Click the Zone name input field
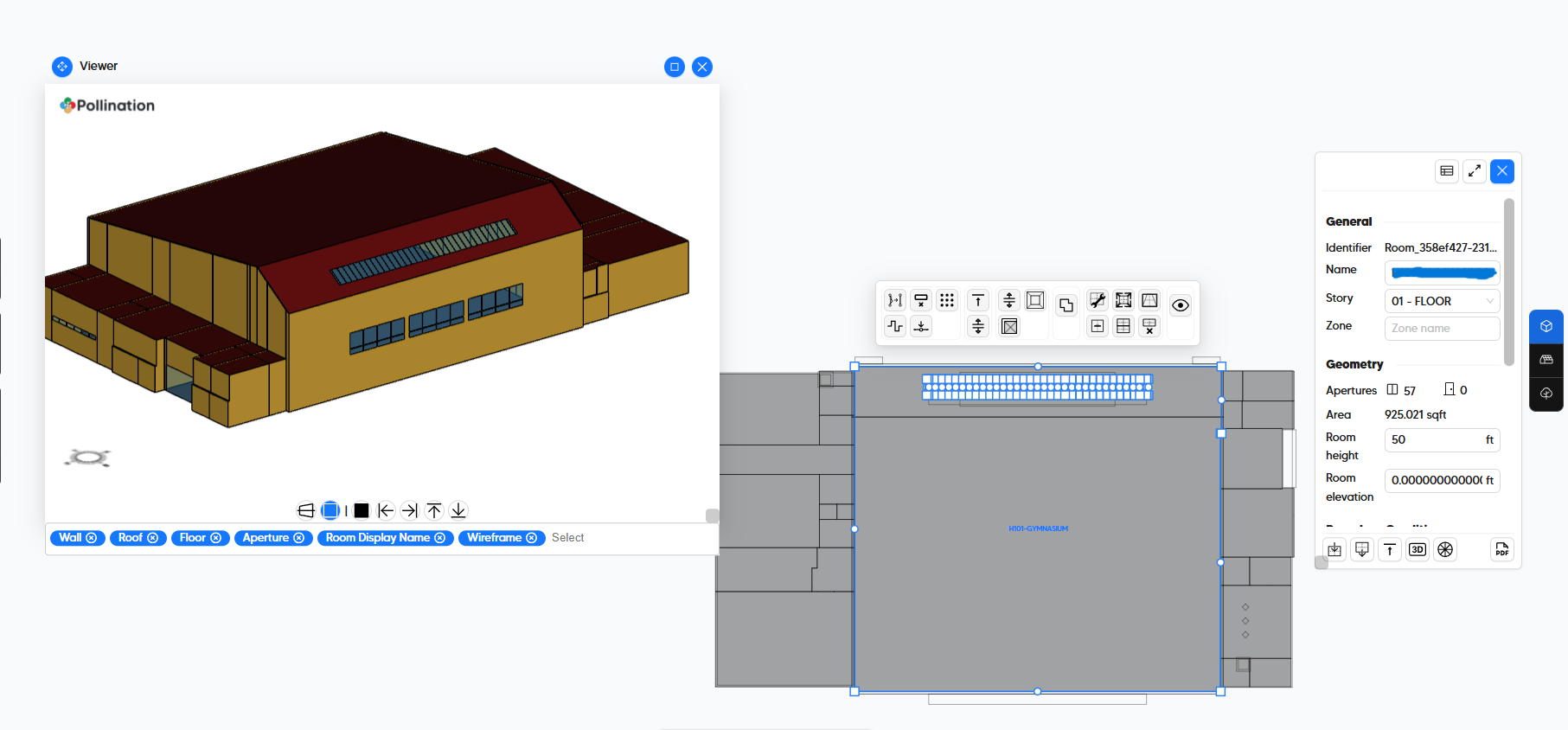Viewport: 1568px width, 730px height. pos(1442,329)
